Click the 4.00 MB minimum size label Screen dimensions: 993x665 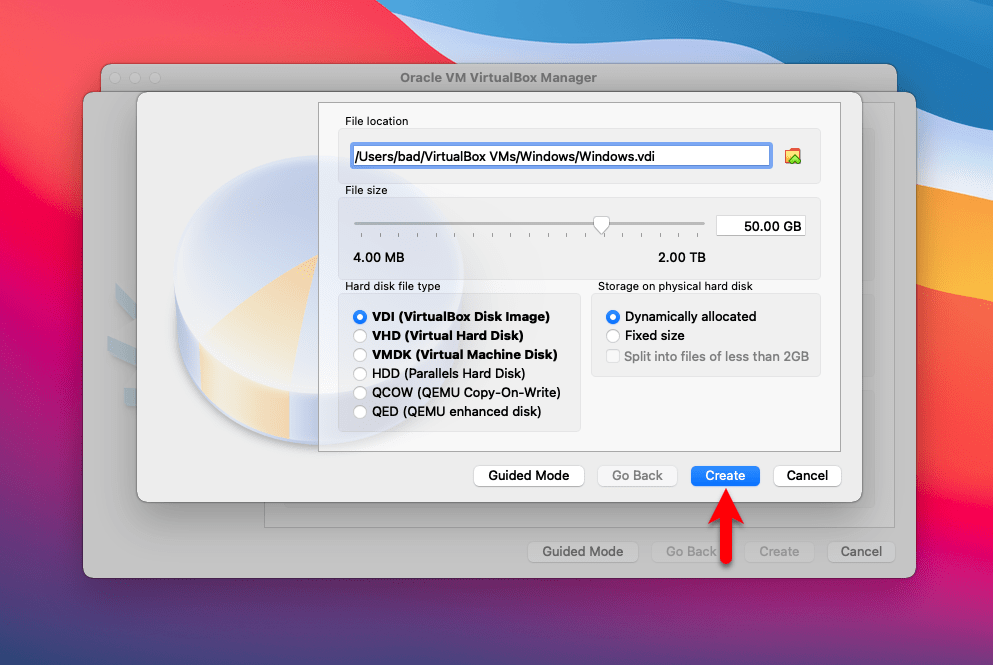point(379,257)
